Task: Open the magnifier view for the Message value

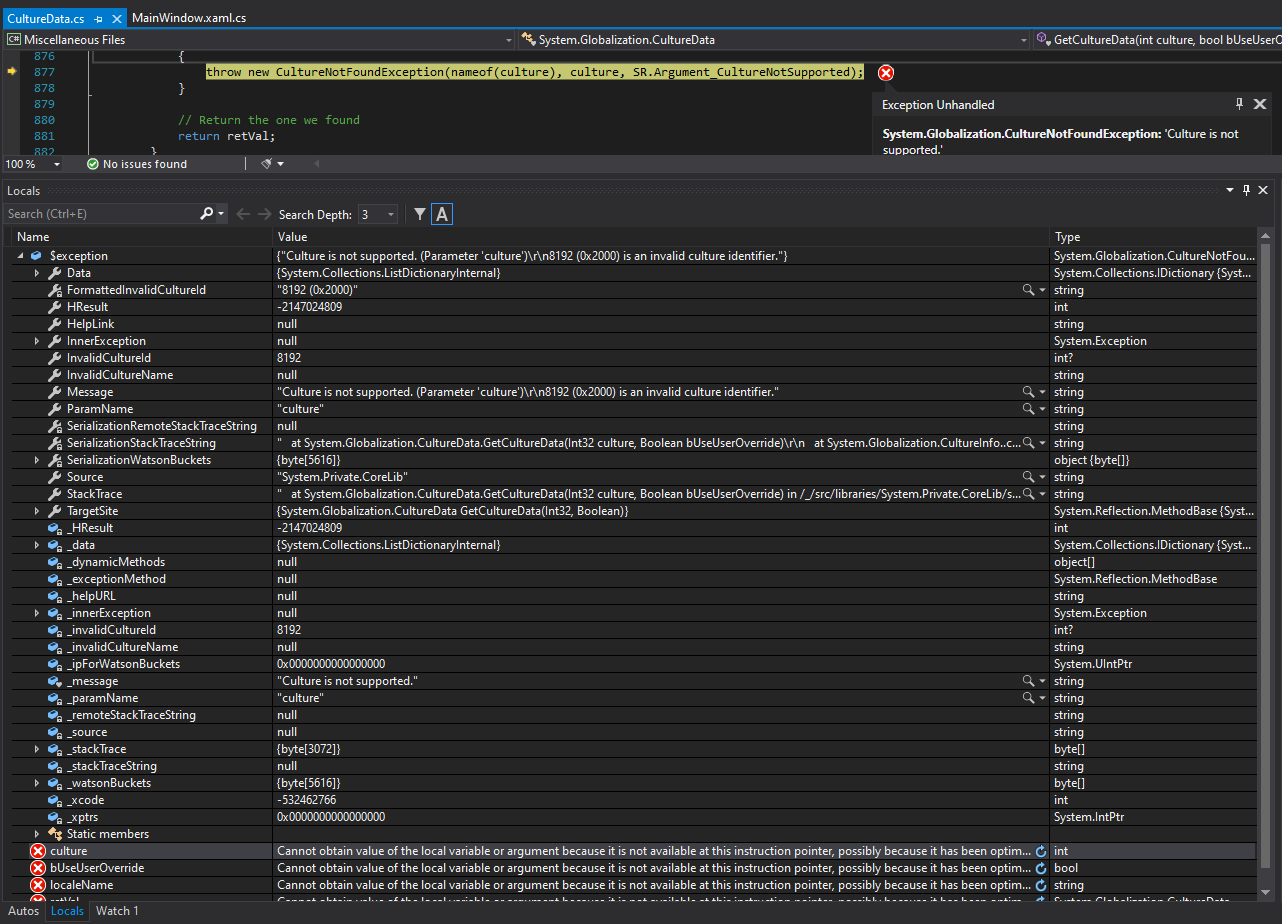Action: (1027, 391)
